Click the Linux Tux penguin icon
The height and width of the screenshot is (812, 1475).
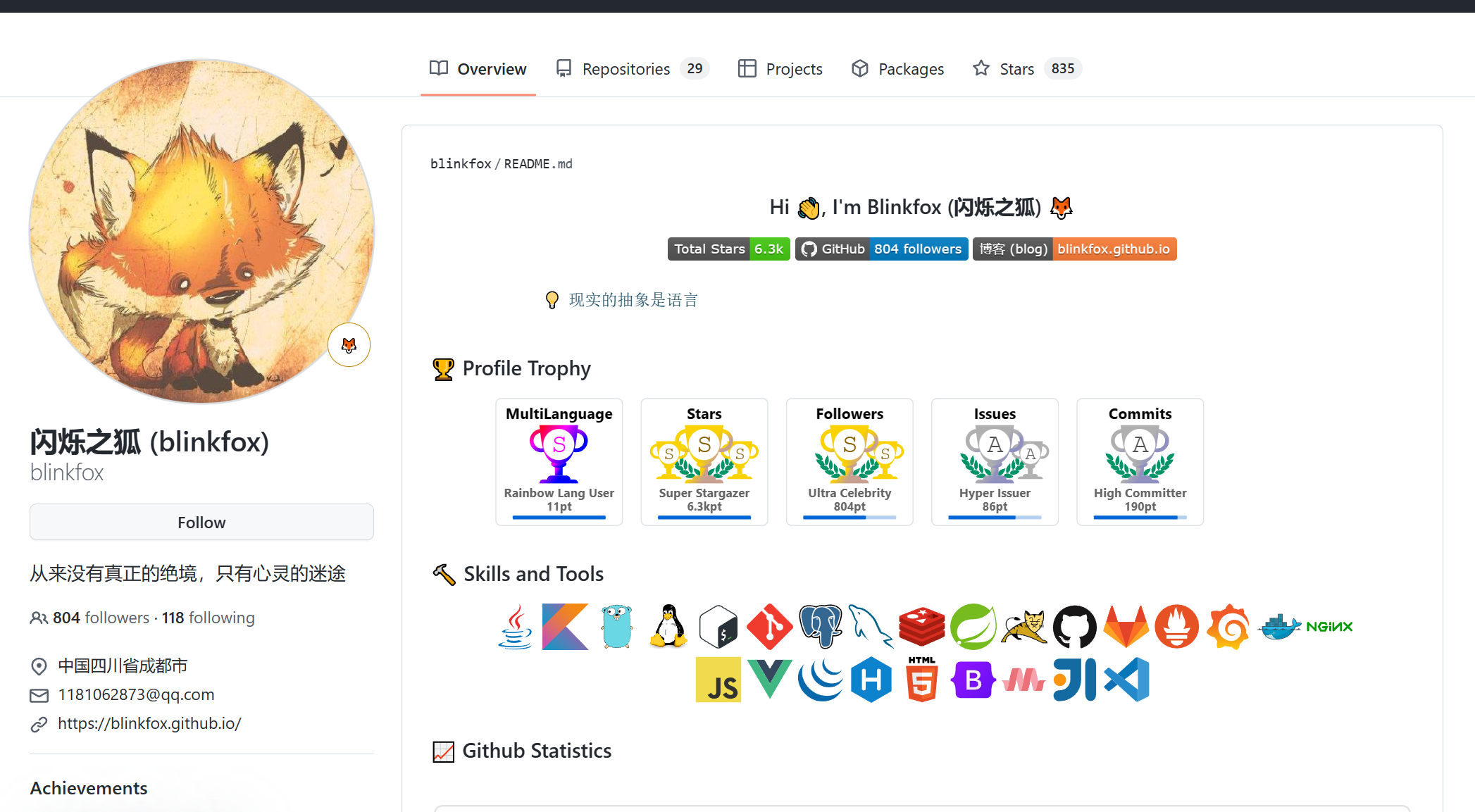coord(667,627)
